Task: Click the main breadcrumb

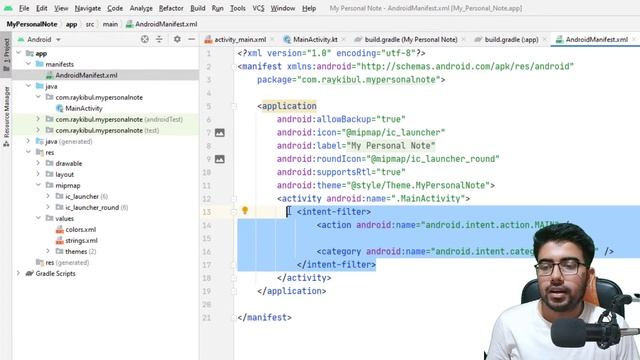Action: coord(110,24)
